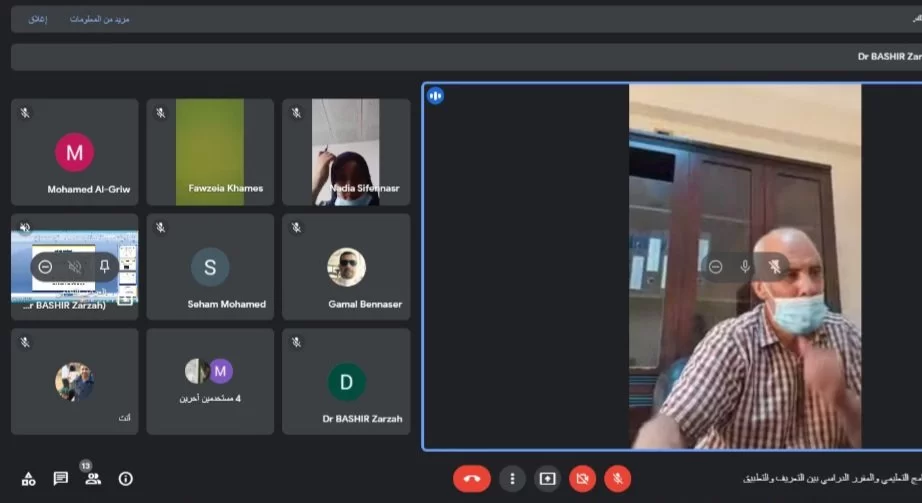Pin the BASHIR Zarzah presentation tile
Screen dimensions: 922x503
coord(104,267)
